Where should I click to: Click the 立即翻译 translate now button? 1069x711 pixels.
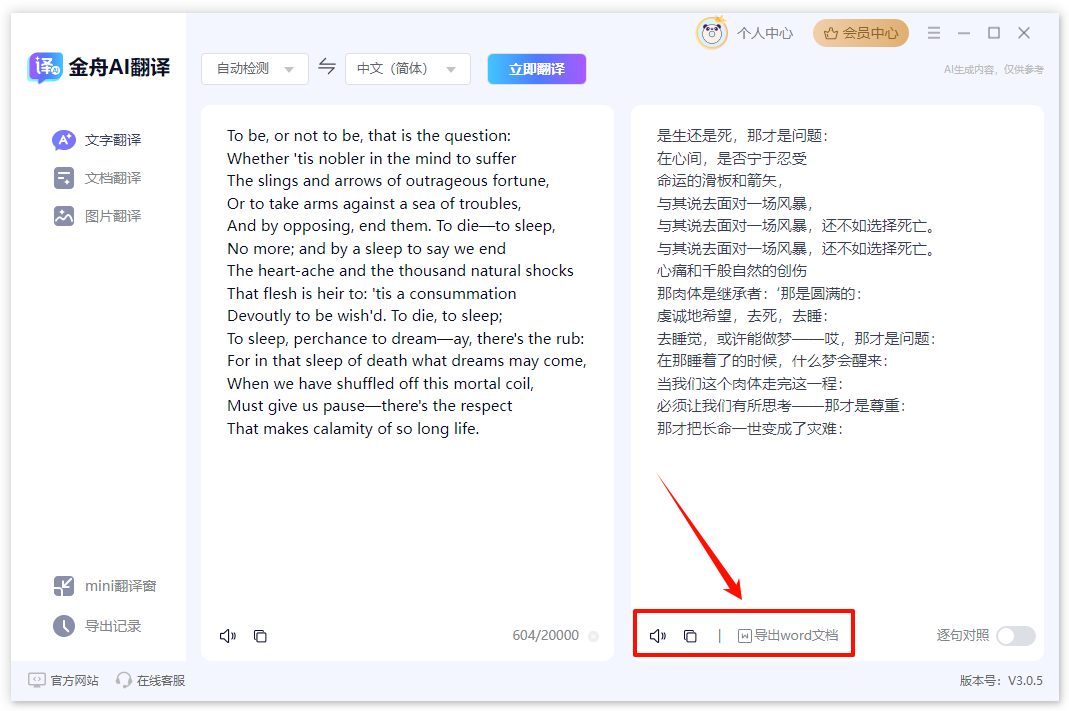point(536,68)
